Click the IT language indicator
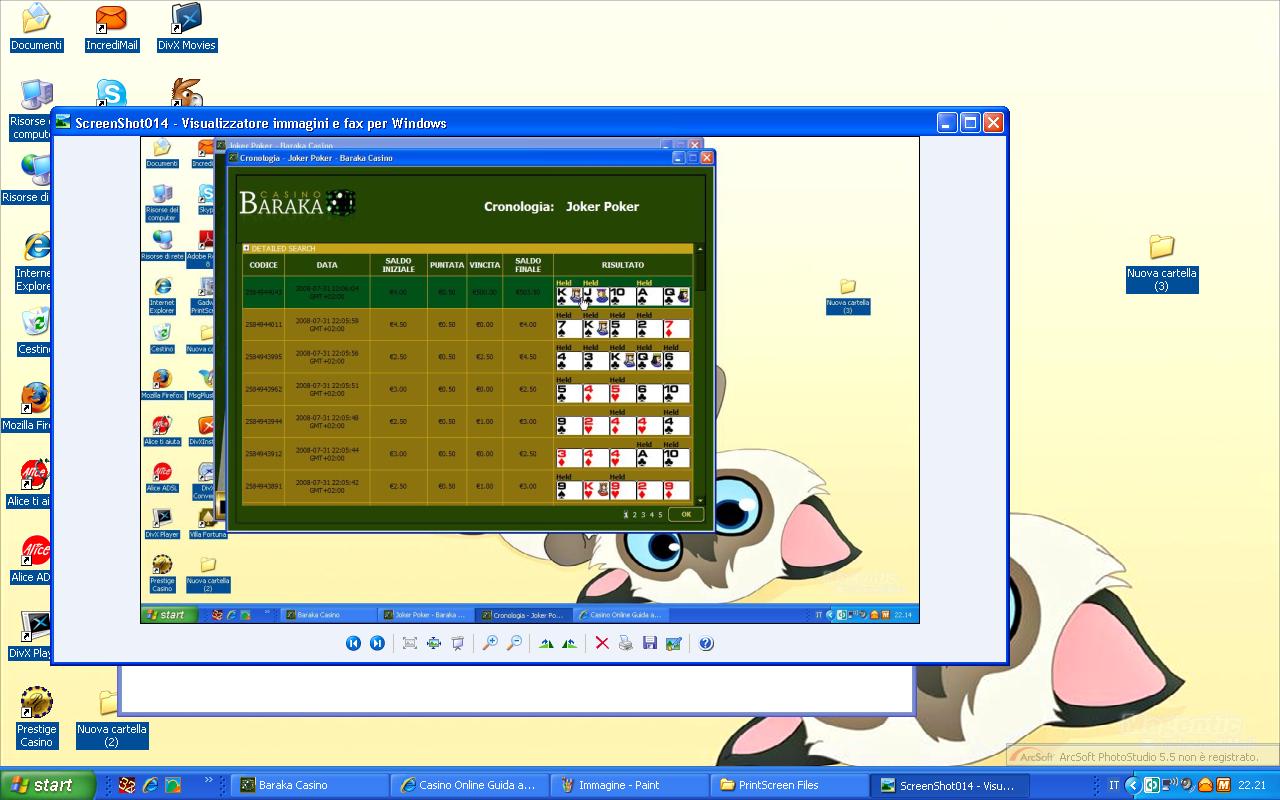The height and width of the screenshot is (800, 1280). 1114,785
